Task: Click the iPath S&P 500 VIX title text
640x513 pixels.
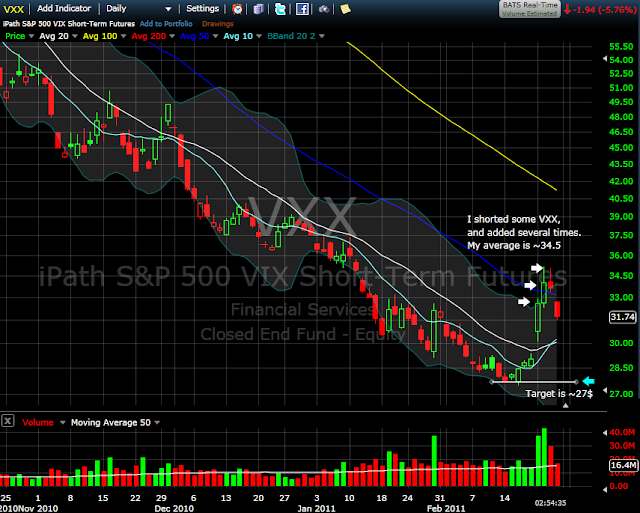Action: (69, 24)
